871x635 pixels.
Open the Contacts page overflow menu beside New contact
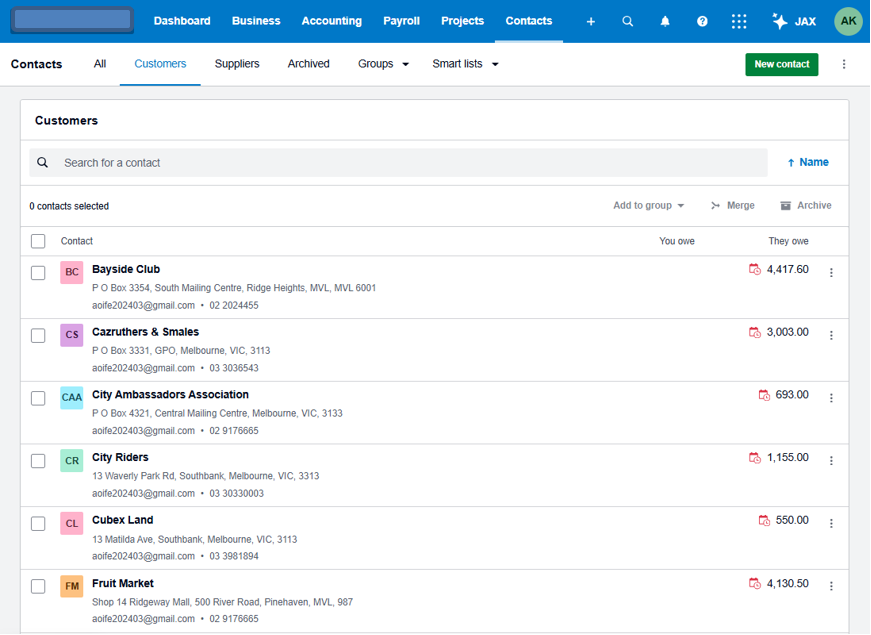click(844, 64)
